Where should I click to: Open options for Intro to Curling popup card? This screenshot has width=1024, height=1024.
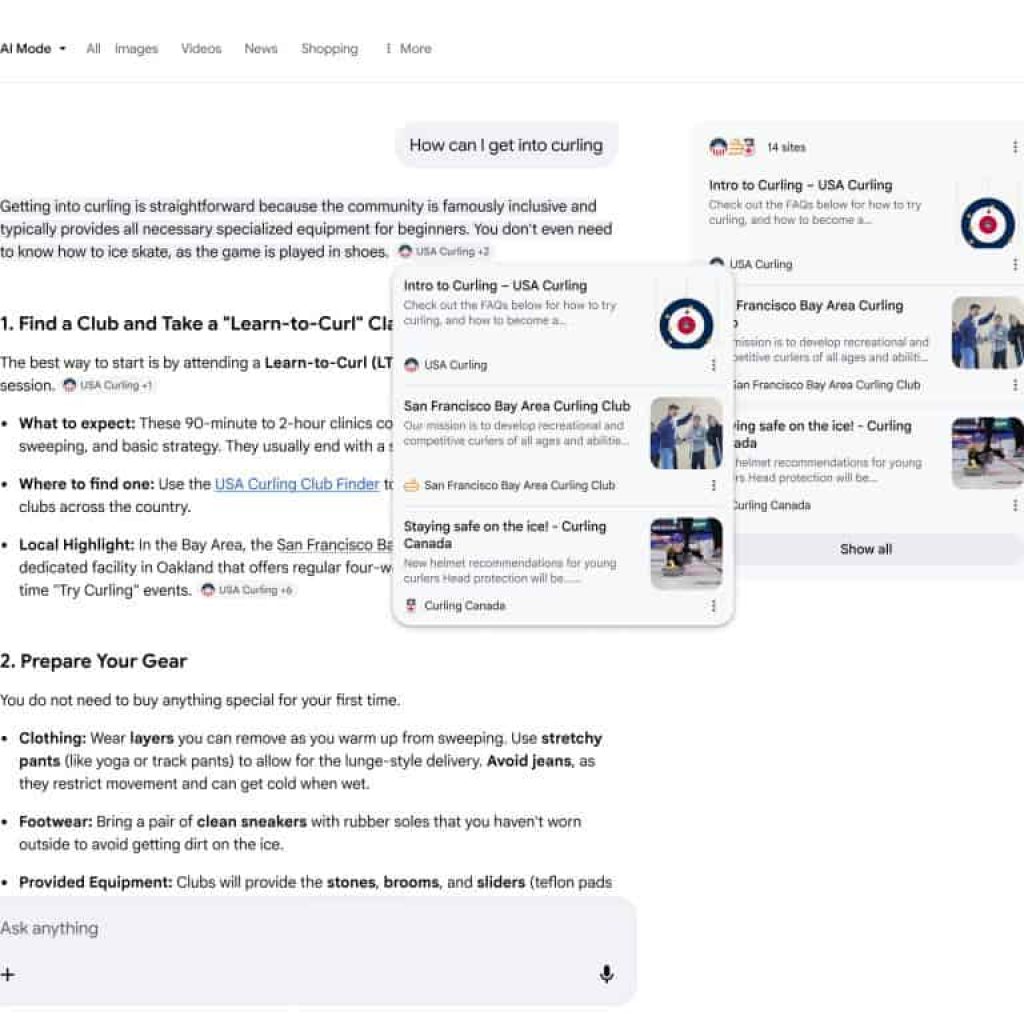(713, 365)
